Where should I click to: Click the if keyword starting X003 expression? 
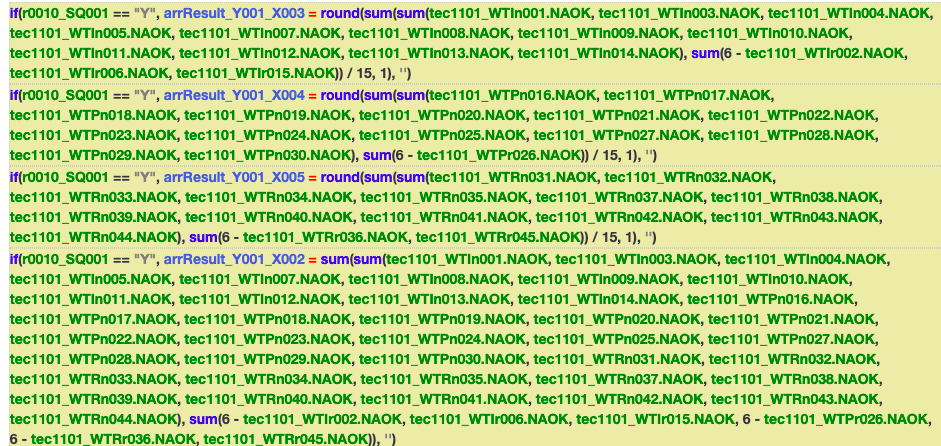click(14, 13)
